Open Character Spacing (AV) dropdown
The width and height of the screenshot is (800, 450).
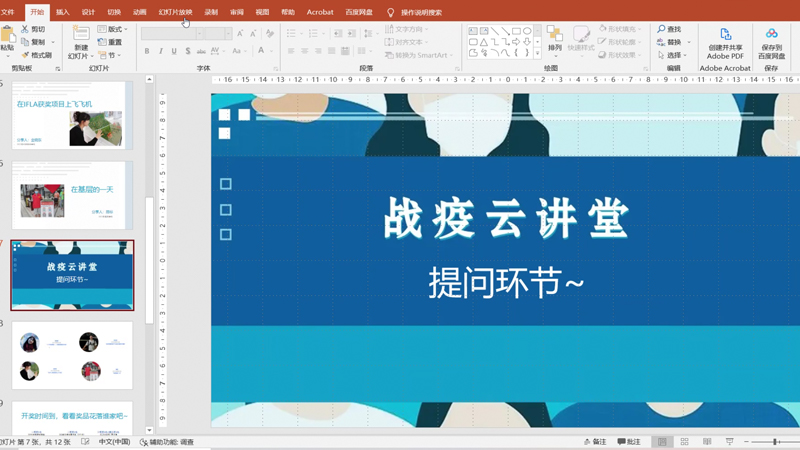click(217, 51)
